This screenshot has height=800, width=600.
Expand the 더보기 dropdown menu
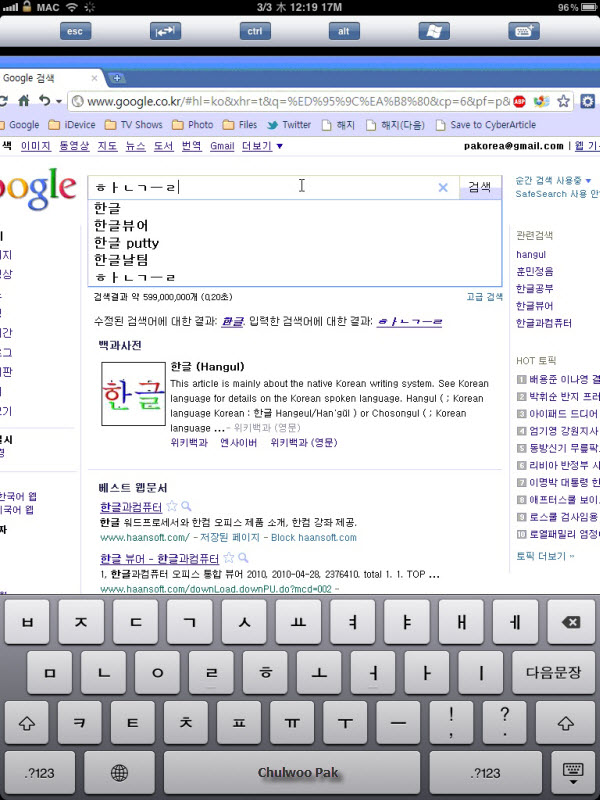tap(262, 146)
